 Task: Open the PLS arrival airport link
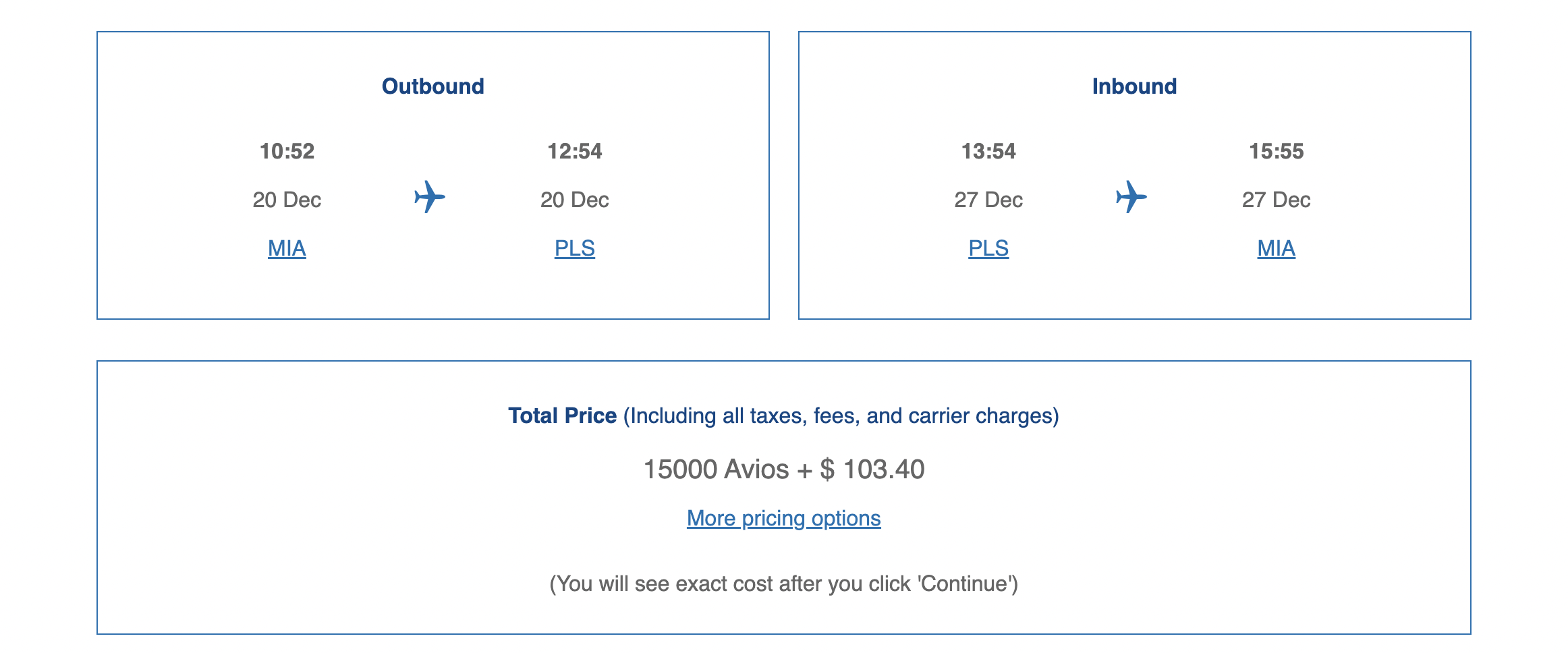coord(574,248)
